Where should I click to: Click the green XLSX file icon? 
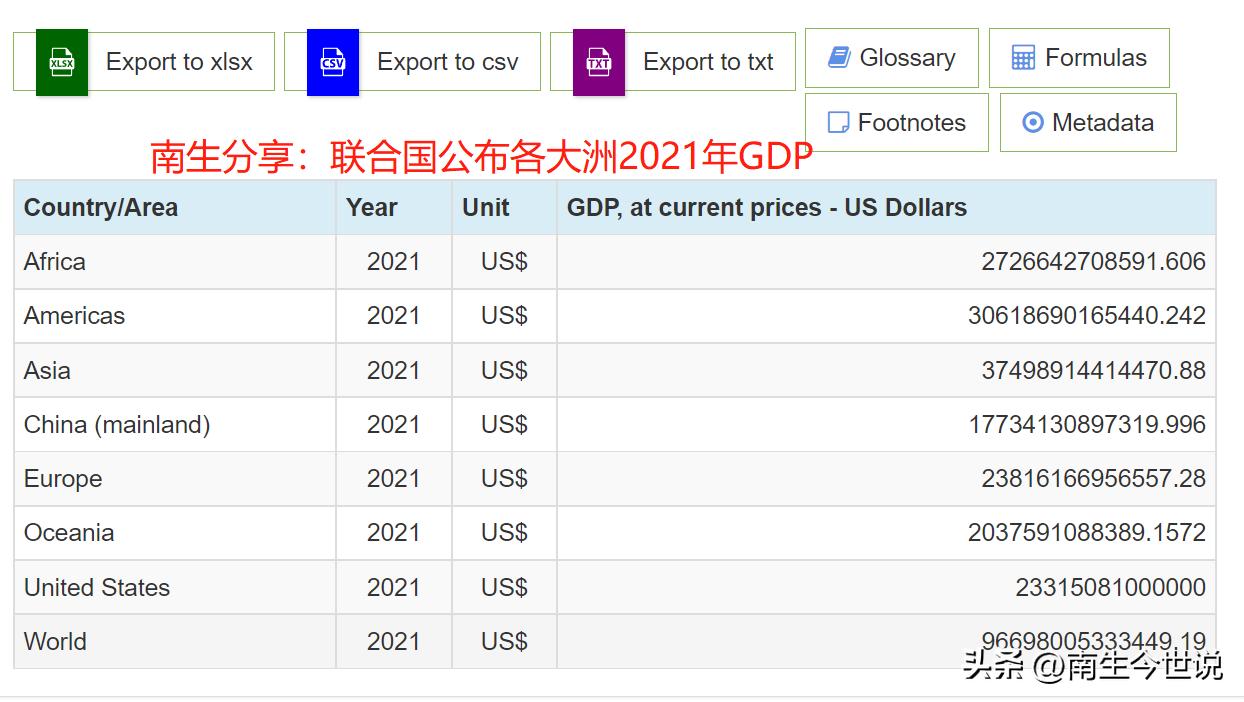click(60, 61)
